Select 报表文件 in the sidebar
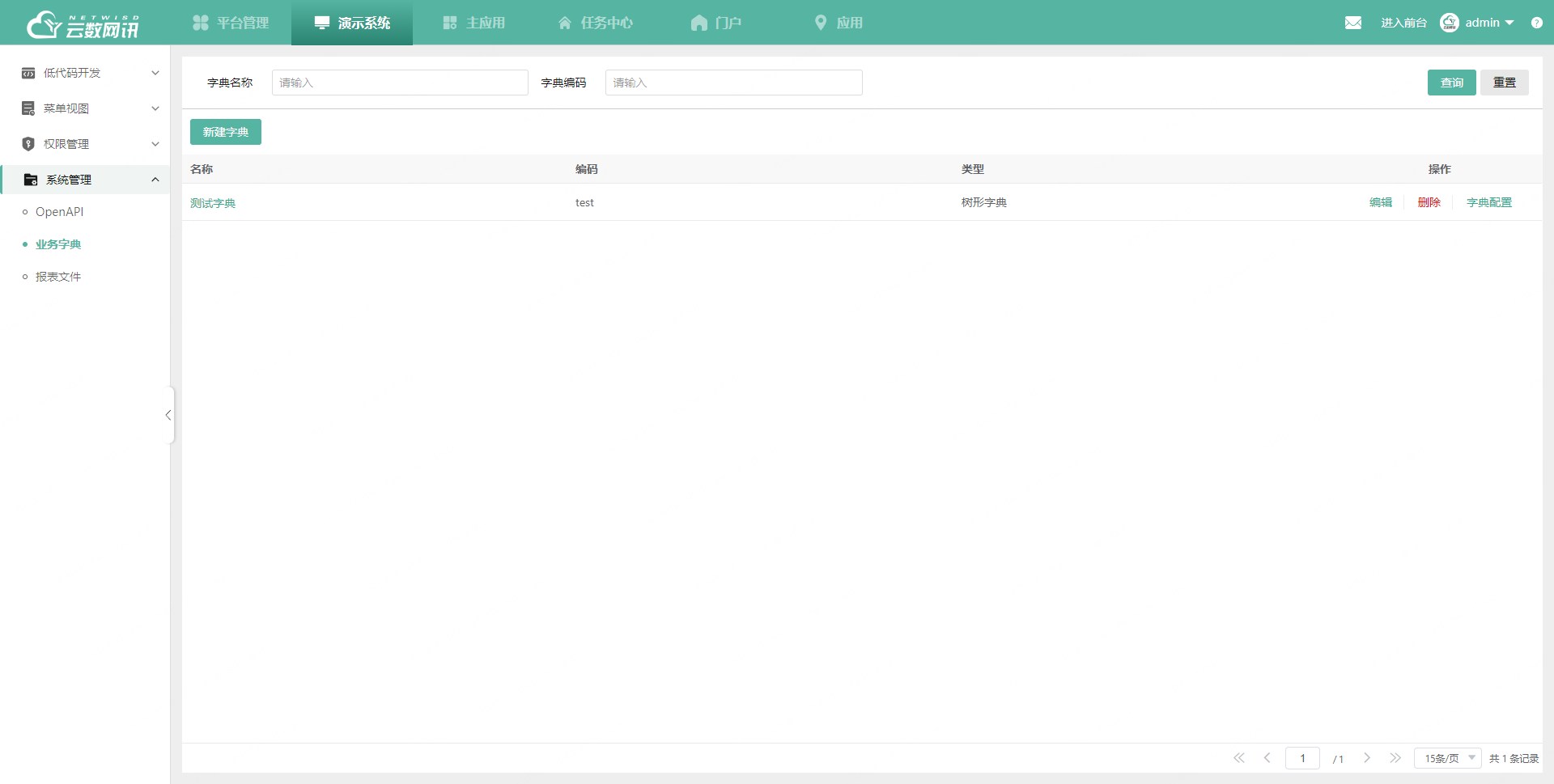Viewport: 1554px width, 784px height. pos(58,277)
